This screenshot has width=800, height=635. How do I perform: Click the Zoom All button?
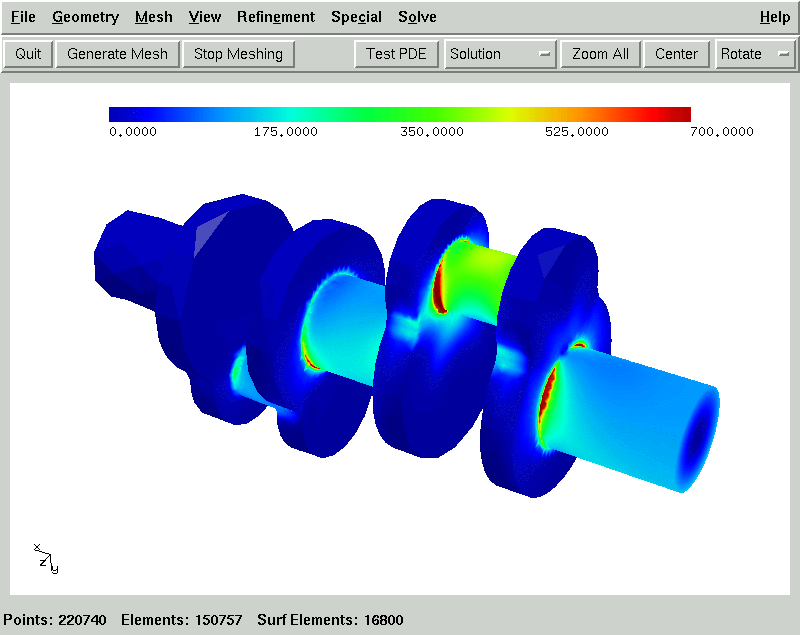click(601, 54)
